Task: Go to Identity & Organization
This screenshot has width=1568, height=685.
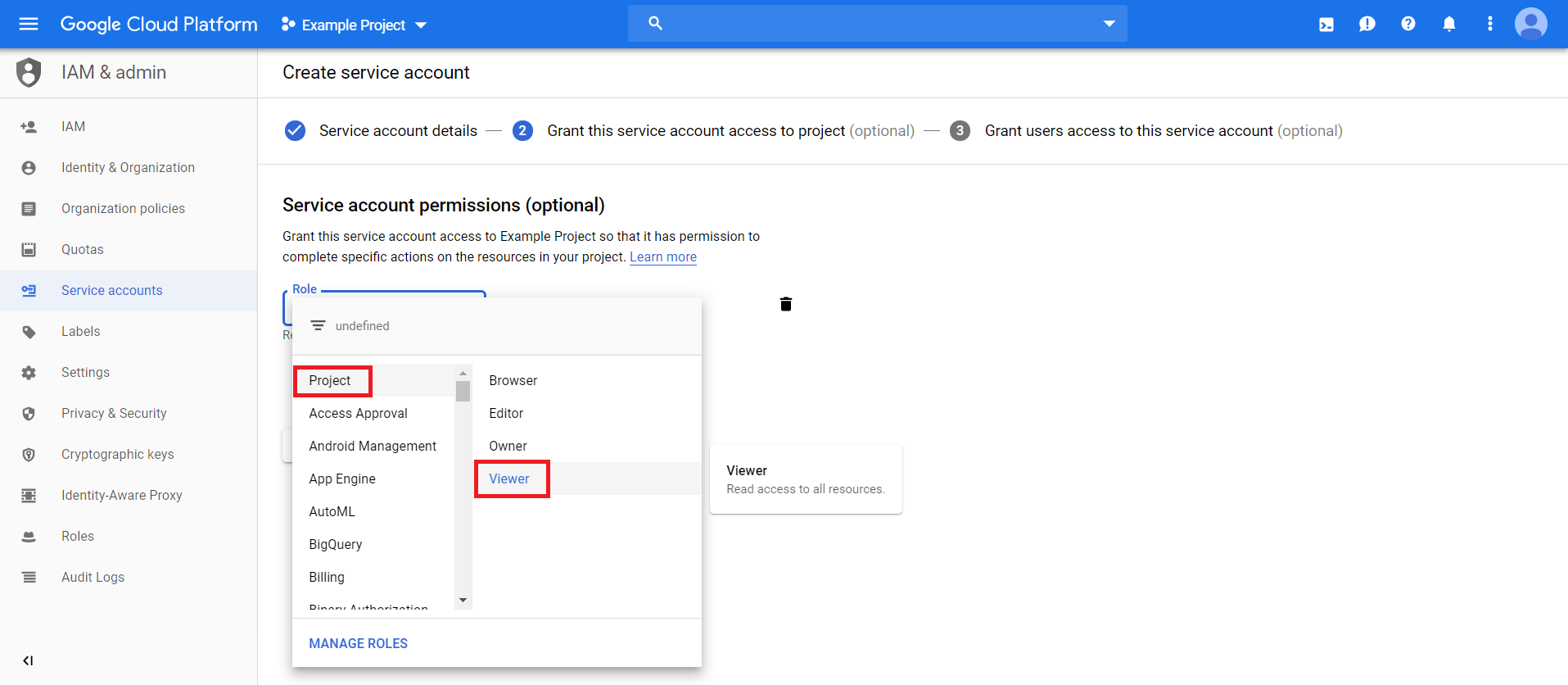Action: [x=129, y=167]
